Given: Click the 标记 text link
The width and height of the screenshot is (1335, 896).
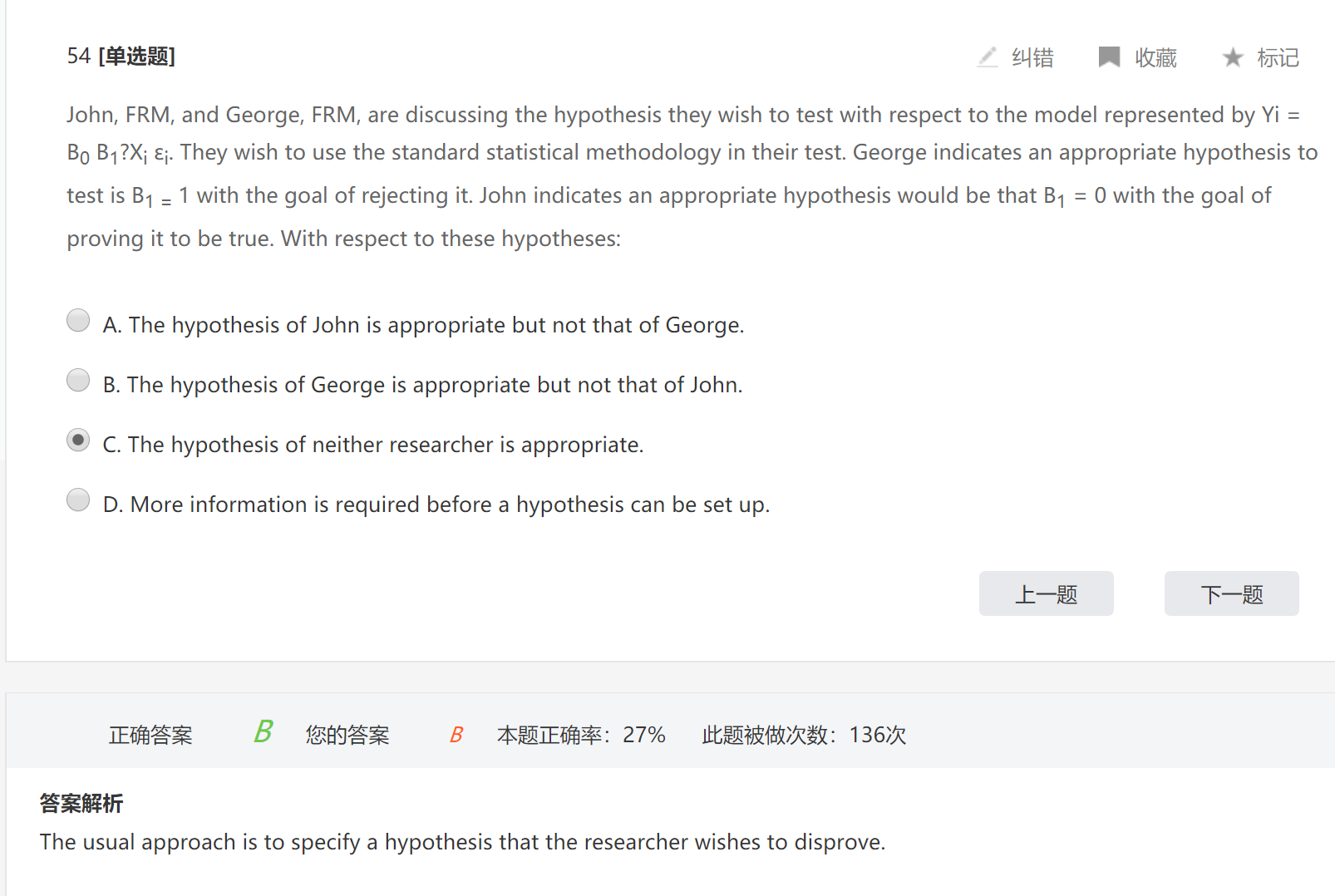Looking at the screenshot, I should point(1278,58).
